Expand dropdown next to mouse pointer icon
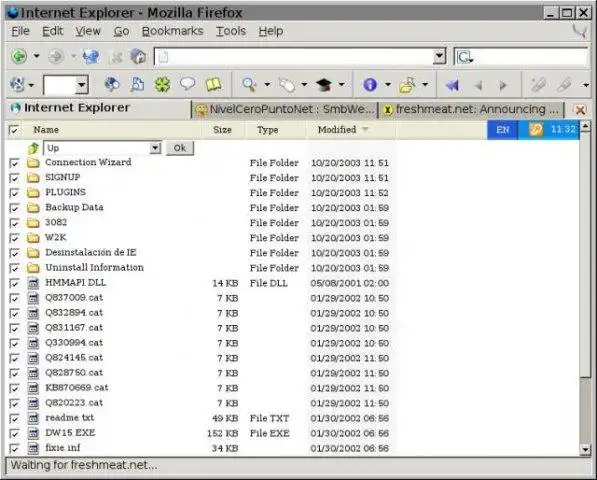The image size is (597, 480). click(304, 85)
